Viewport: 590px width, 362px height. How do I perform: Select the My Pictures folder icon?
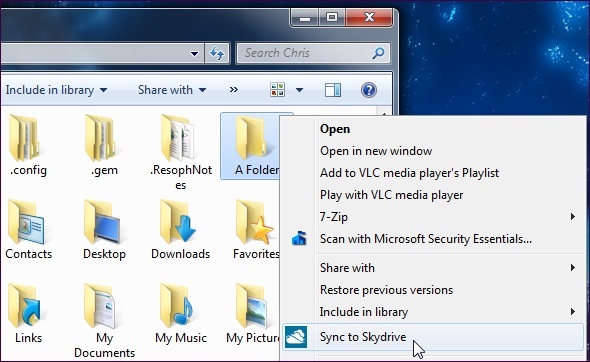coord(251,306)
